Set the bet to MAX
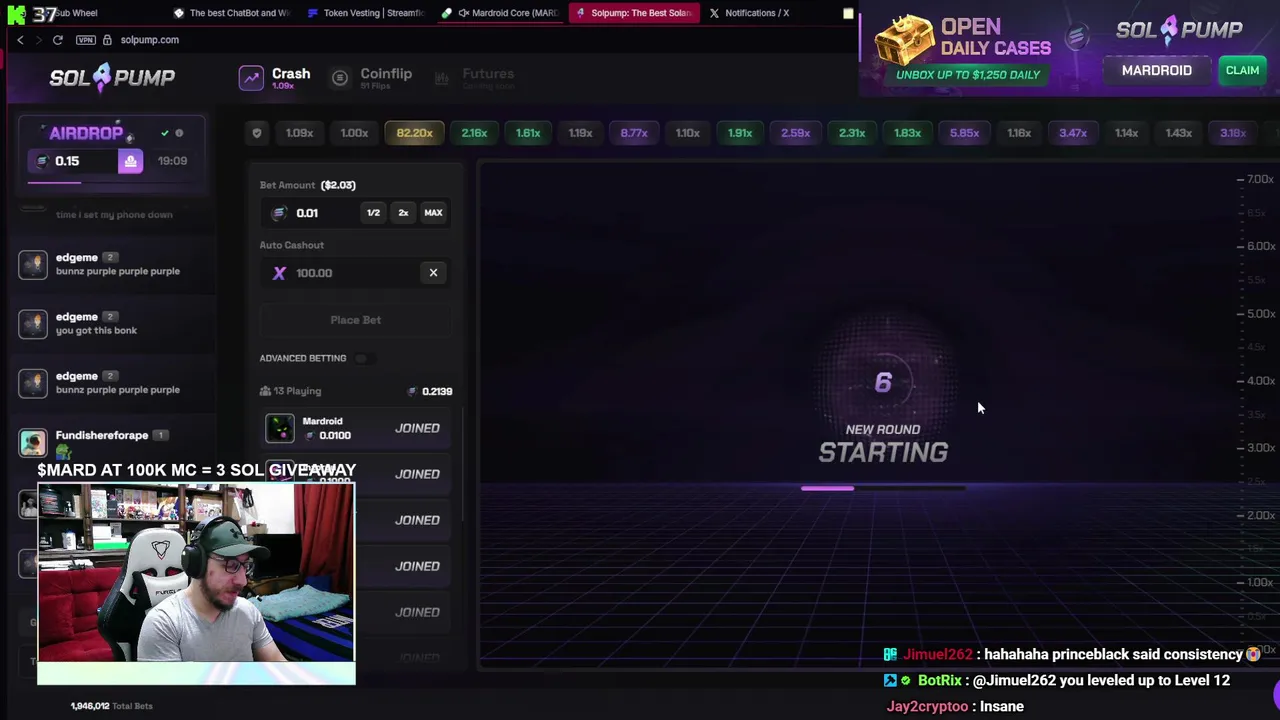Screen dimensions: 1280x720 (433, 213)
